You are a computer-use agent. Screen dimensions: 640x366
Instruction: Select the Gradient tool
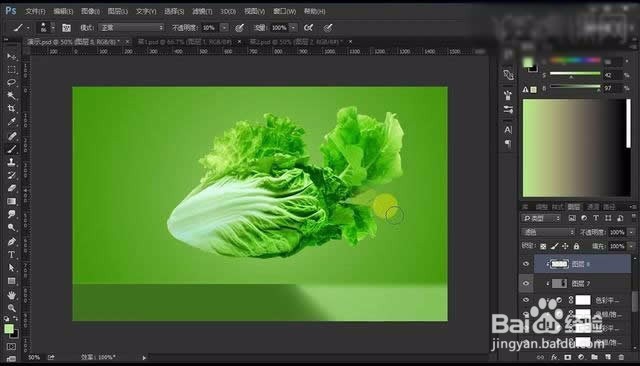click(x=11, y=201)
